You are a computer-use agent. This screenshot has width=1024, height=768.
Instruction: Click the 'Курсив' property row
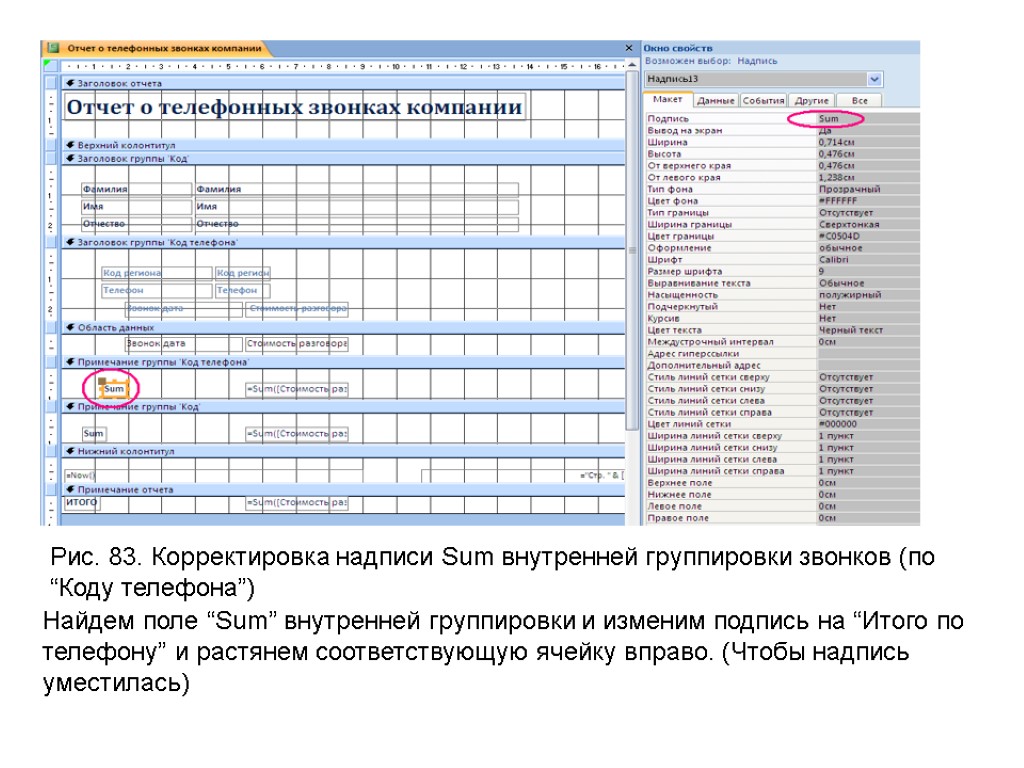(x=782, y=318)
